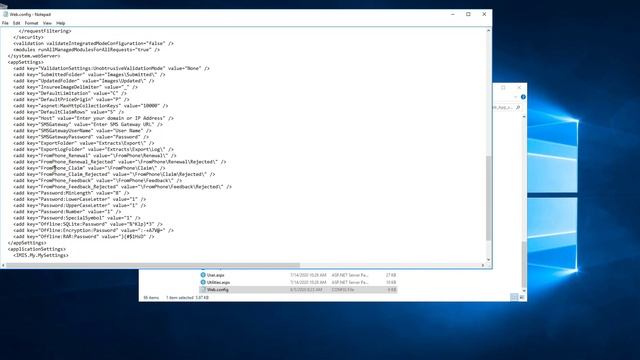Click the Utilities.aspx file icon in Explorer
The height and width of the screenshot is (360, 640).
203,282
